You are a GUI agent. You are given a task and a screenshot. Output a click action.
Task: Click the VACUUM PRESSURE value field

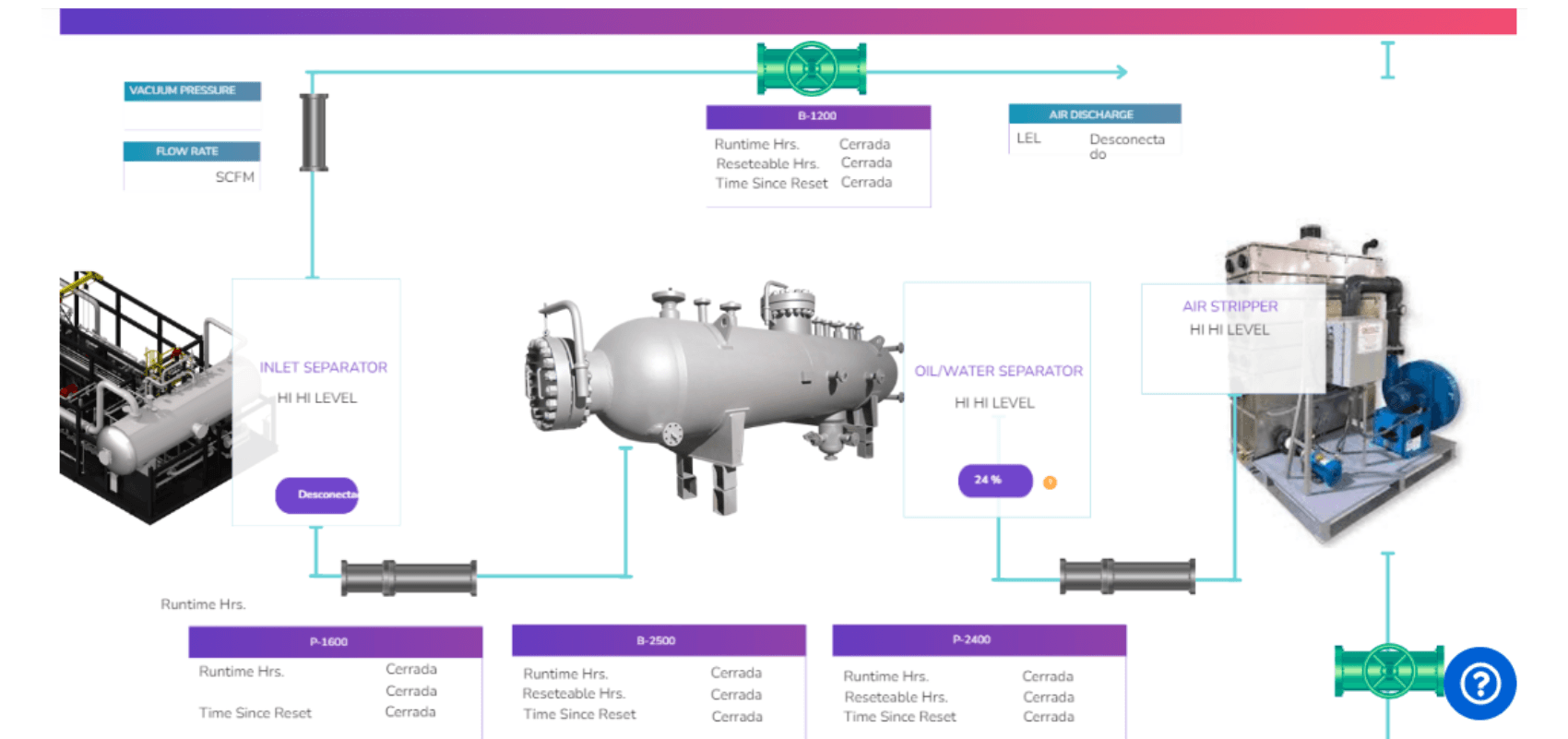click(x=192, y=116)
